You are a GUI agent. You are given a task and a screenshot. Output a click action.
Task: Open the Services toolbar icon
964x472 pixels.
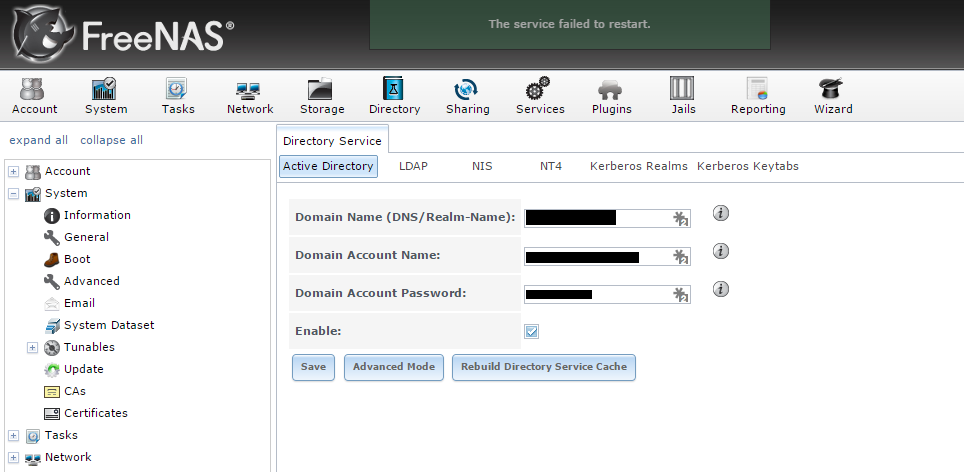(x=540, y=96)
